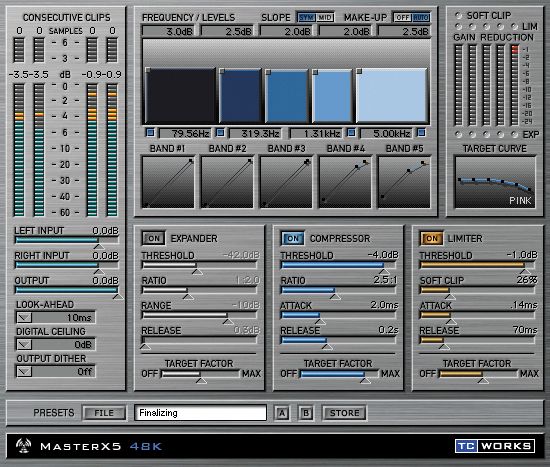Click the Compressor Target Factor slider
The height and width of the screenshot is (467, 550).
(339, 374)
